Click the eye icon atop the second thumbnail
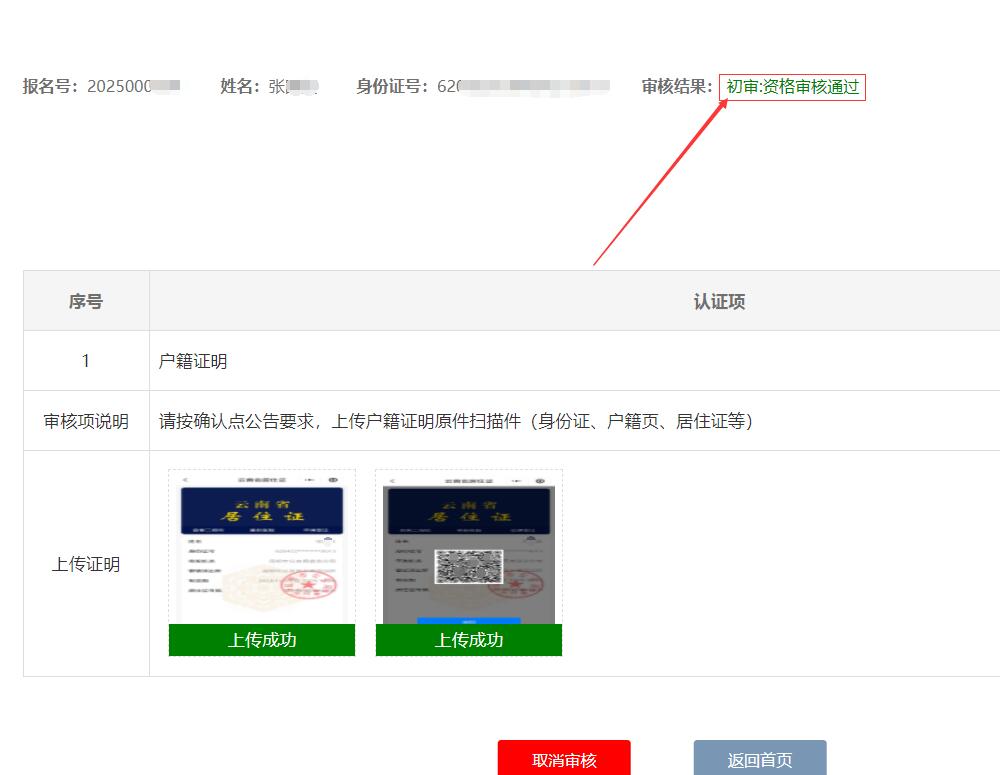 [x=540, y=480]
